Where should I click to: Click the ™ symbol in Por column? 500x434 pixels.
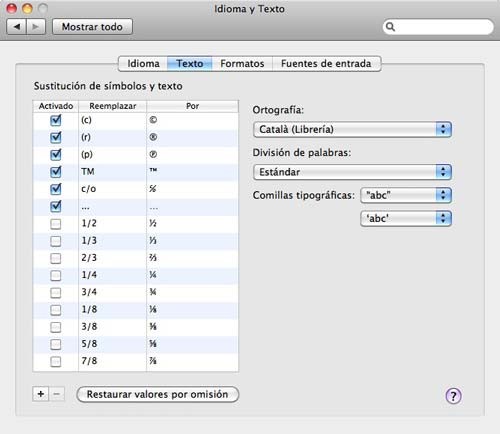coord(153,170)
